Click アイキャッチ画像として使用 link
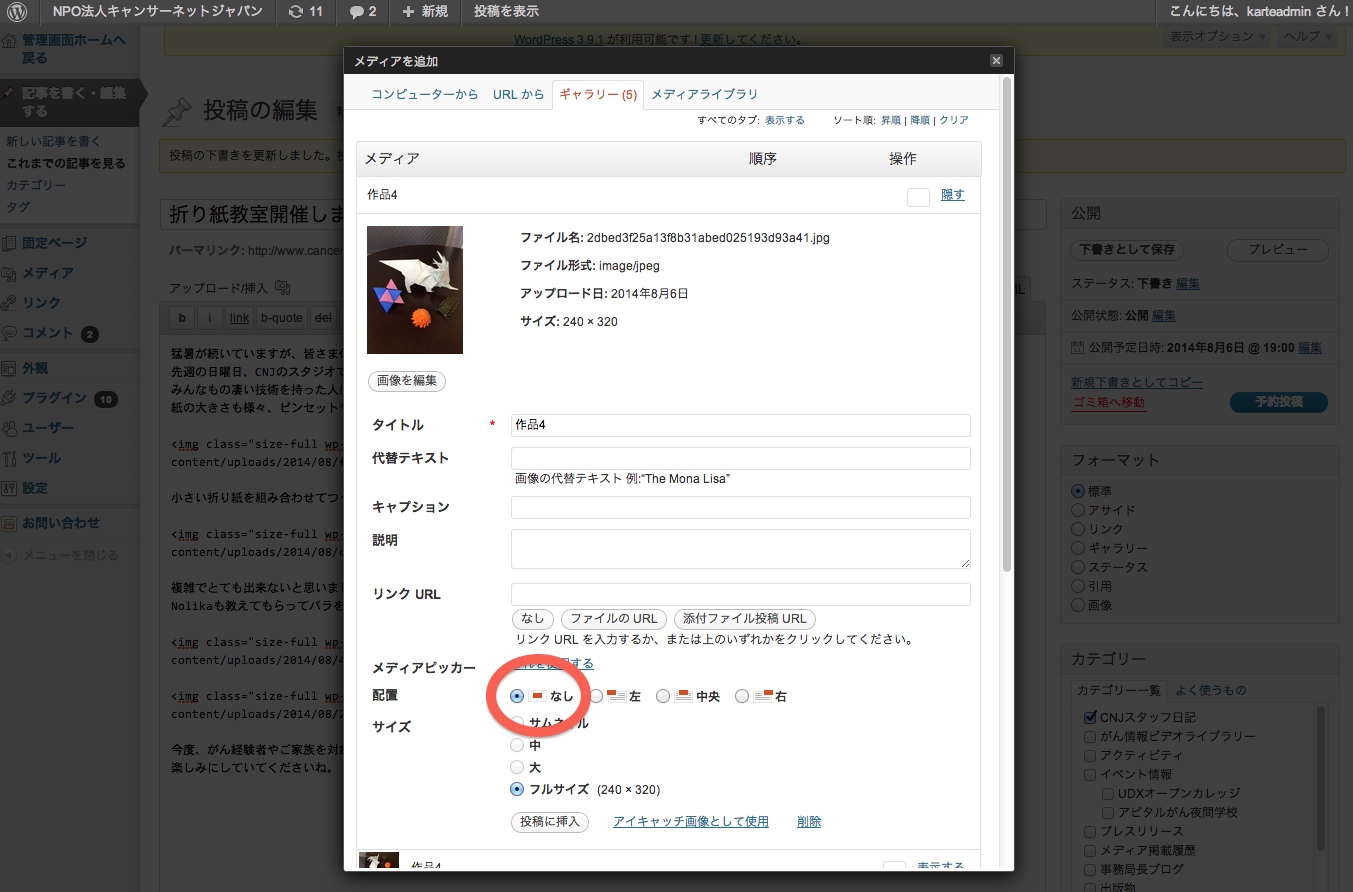Viewport: 1353px width, 892px height. pos(691,822)
